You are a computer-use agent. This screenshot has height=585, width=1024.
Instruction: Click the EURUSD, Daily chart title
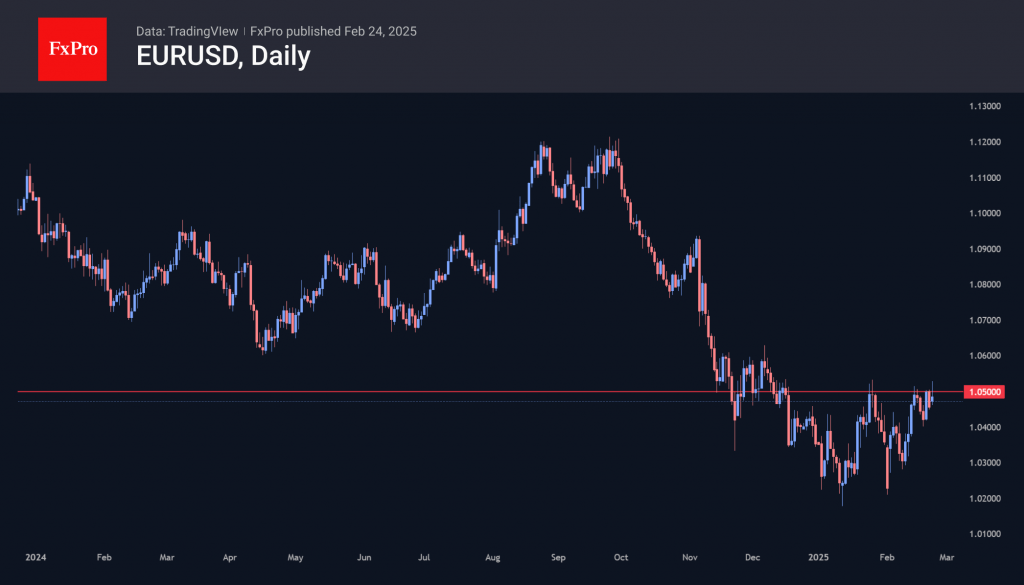[x=223, y=57]
